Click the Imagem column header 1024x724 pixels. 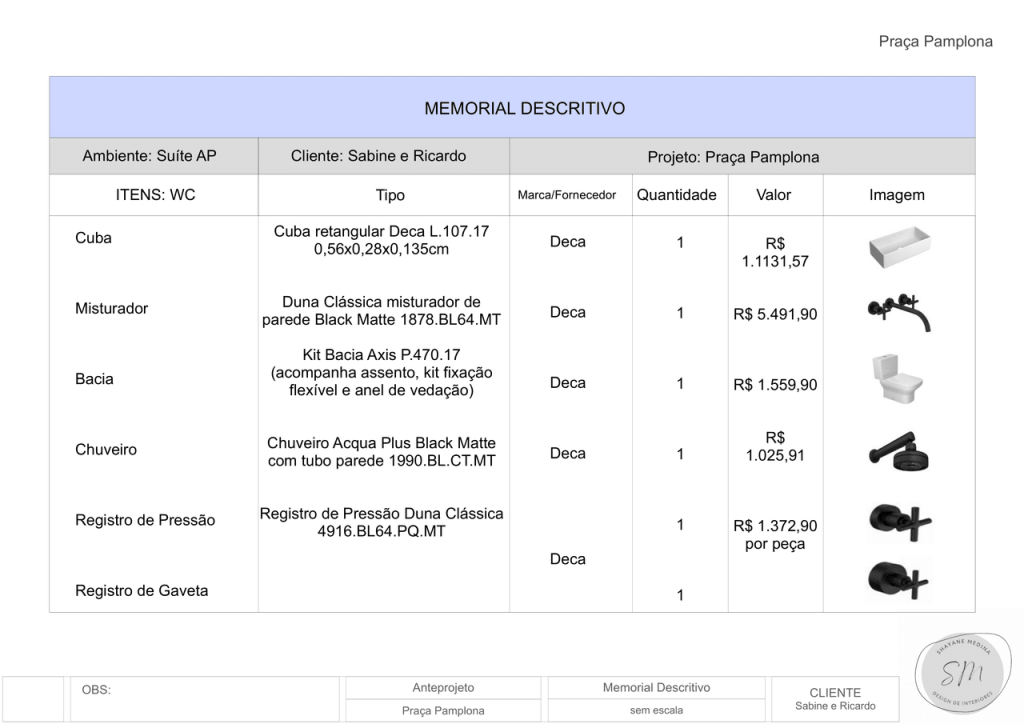(896, 196)
